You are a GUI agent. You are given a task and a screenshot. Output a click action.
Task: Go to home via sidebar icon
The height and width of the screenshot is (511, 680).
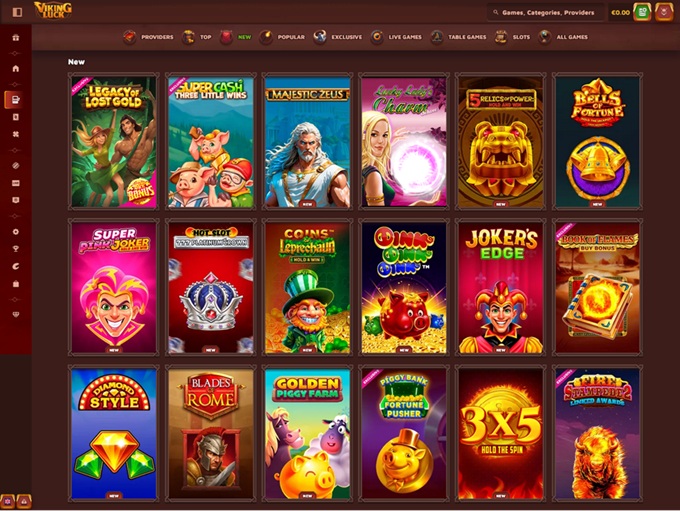tap(15, 68)
